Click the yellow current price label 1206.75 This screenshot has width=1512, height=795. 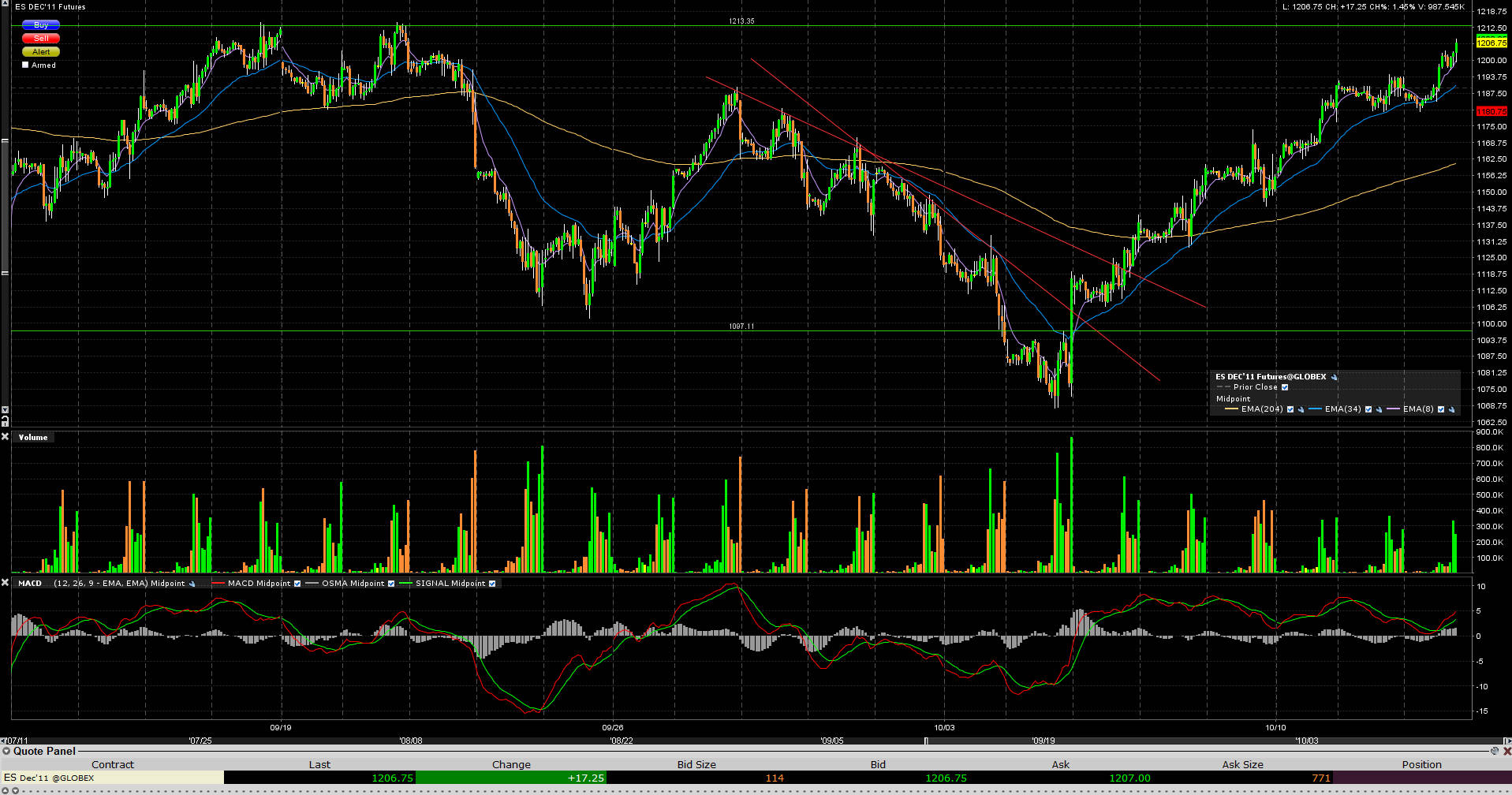(x=1491, y=43)
